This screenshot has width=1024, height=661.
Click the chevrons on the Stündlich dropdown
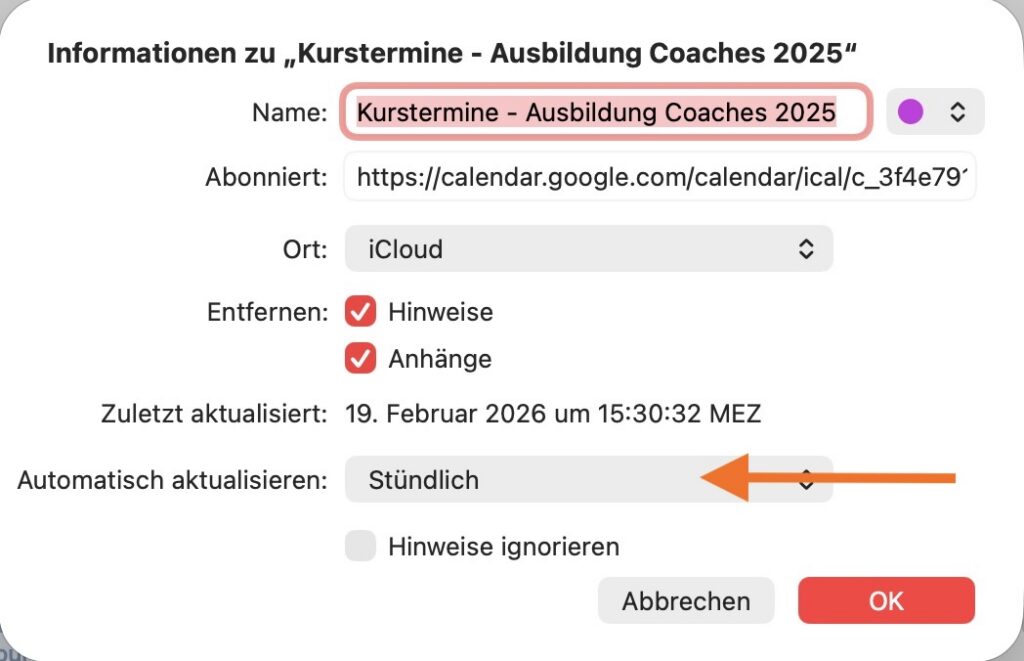click(806, 481)
